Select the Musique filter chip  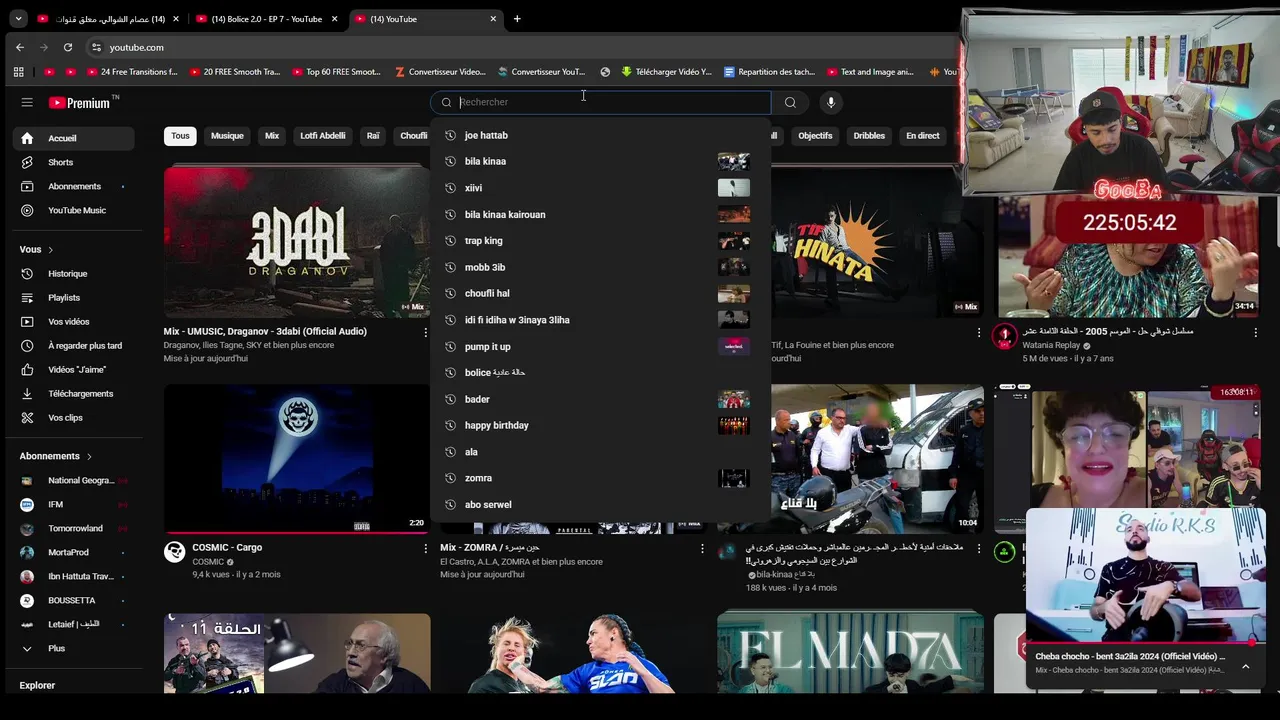tap(227, 136)
